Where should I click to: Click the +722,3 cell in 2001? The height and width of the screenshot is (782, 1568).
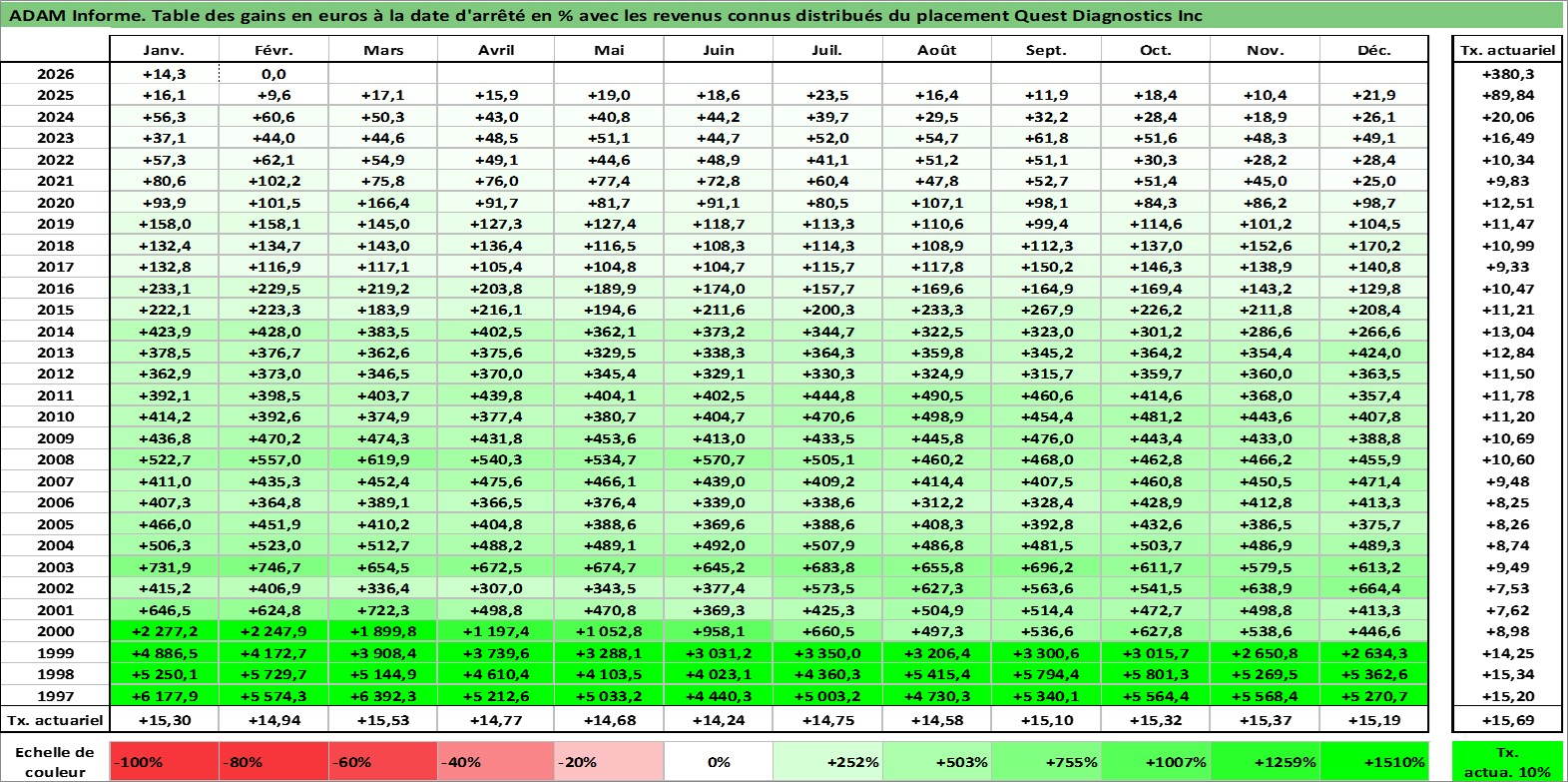[x=383, y=610]
